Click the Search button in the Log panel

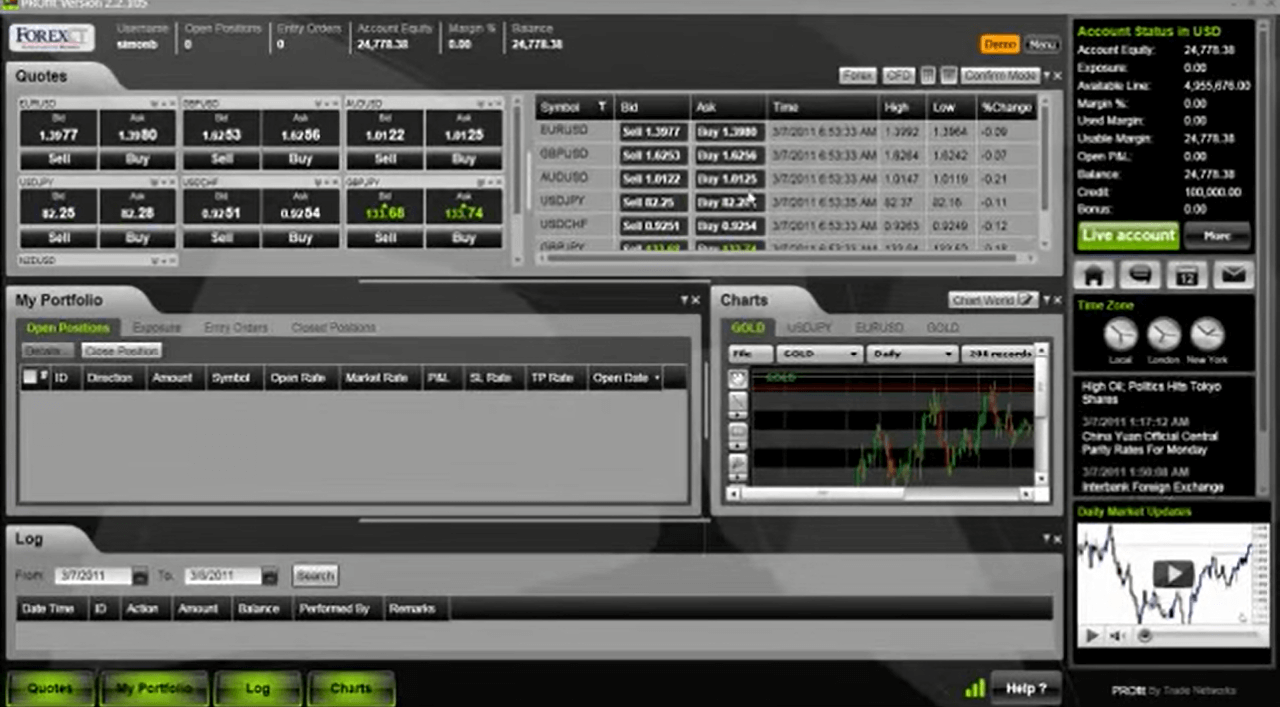tap(315, 575)
